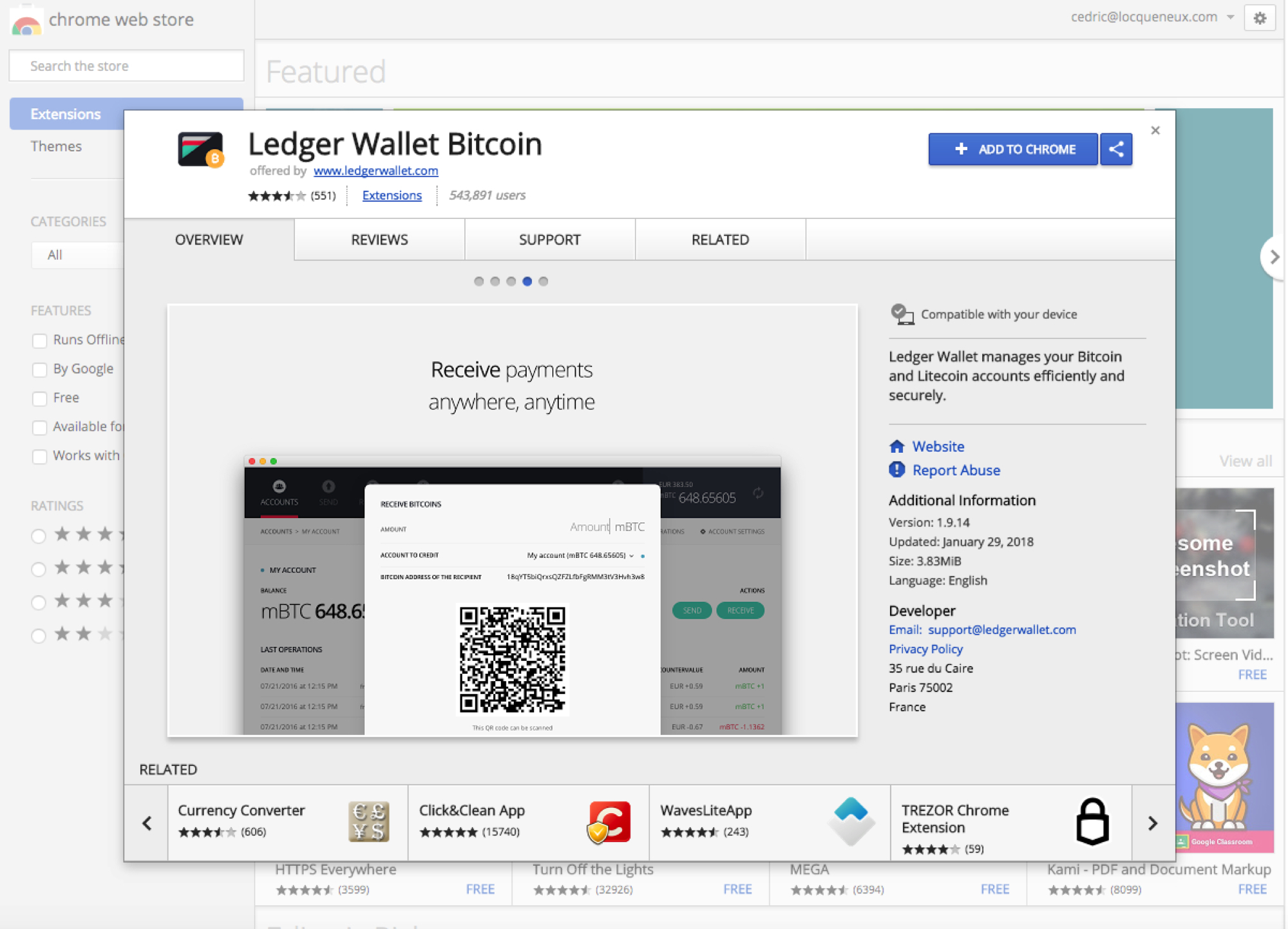Check the 'Works with' filter checkbox
Screen dimensions: 1288x929
coord(39,456)
